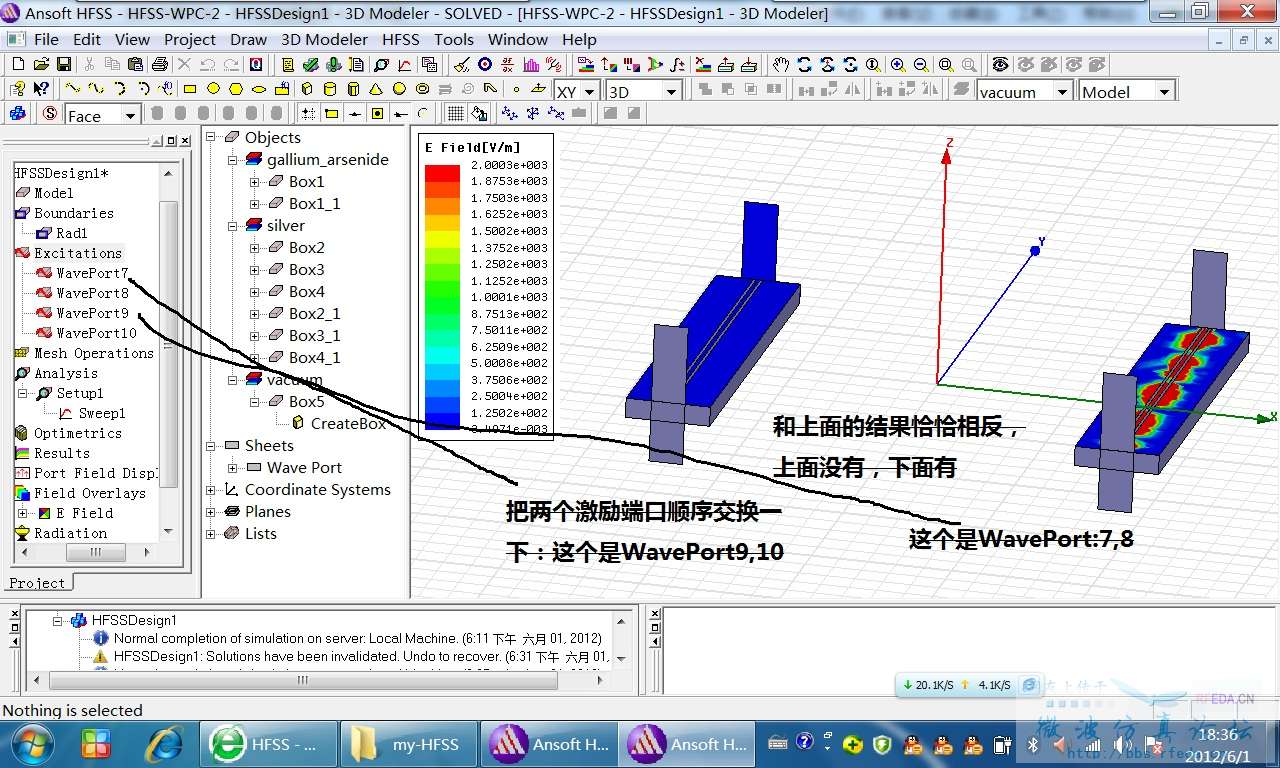This screenshot has height=768, width=1280.
Task: Click the New project icon
Action: pyautogui.click(x=17, y=64)
